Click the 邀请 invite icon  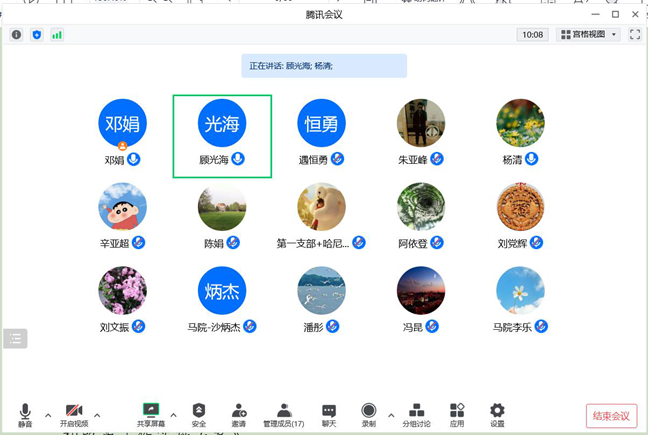(x=239, y=414)
